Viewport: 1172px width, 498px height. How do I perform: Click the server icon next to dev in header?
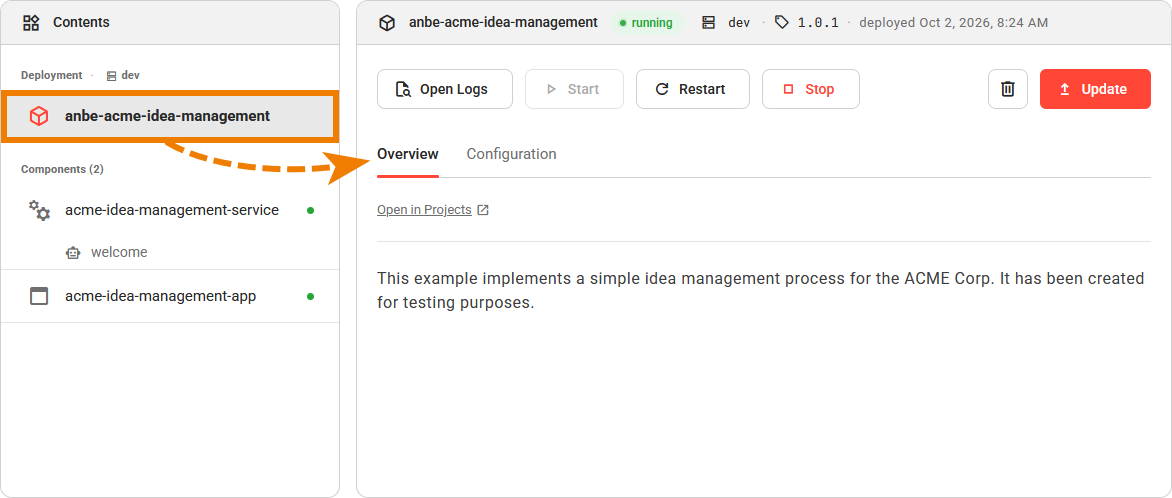pyautogui.click(x=709, y=22)
